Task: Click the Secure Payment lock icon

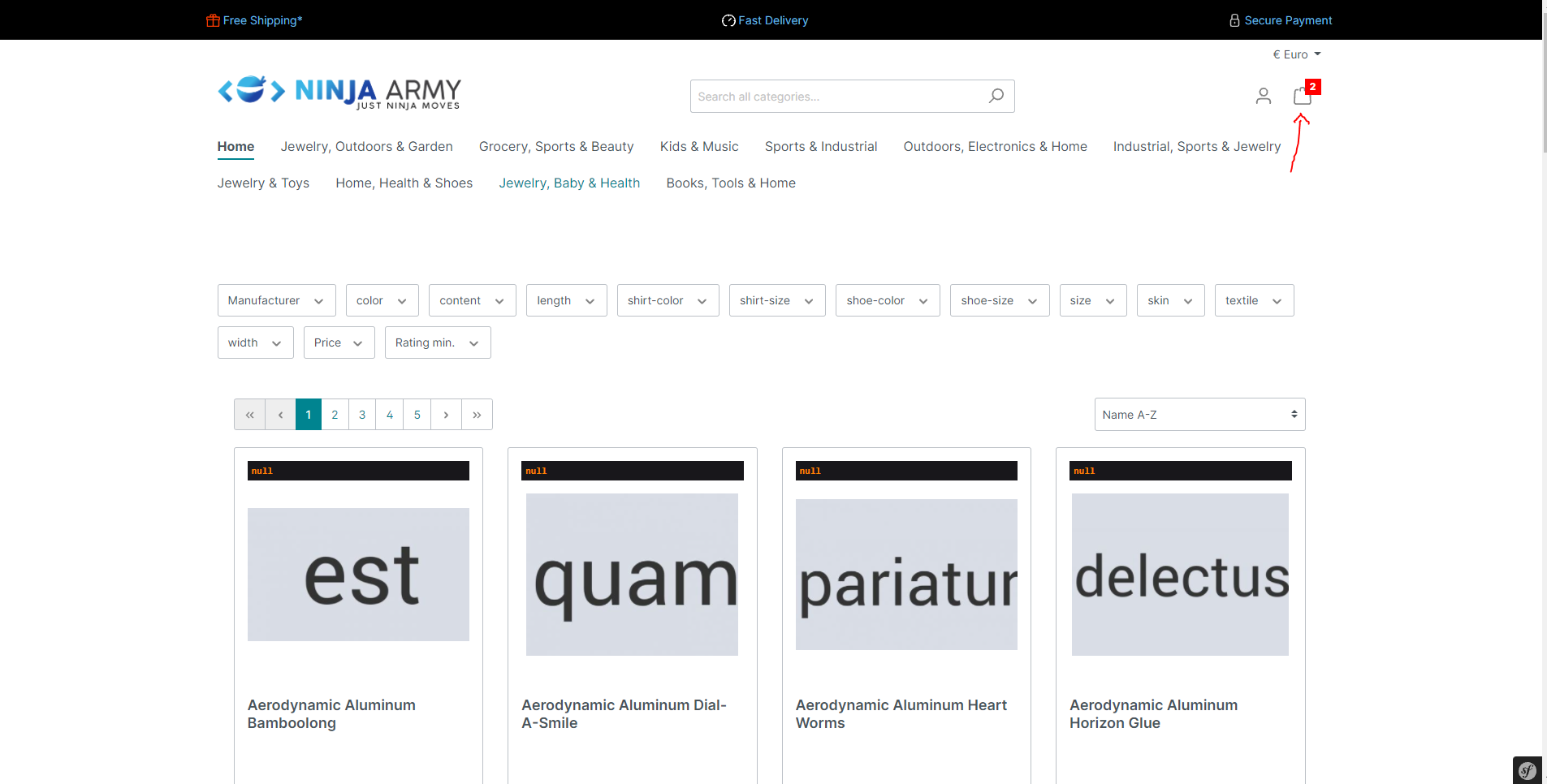Action: [1234, 20]
